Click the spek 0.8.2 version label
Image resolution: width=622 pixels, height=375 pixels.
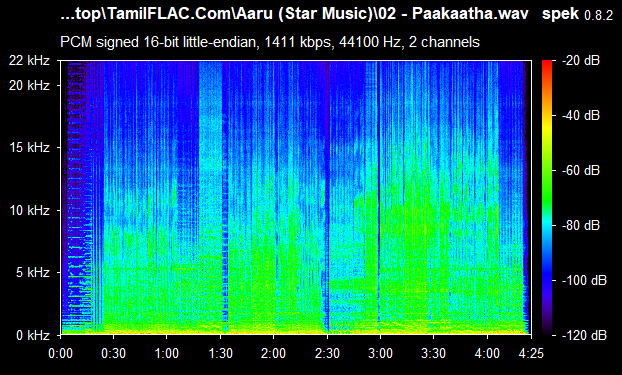point(577,14)
